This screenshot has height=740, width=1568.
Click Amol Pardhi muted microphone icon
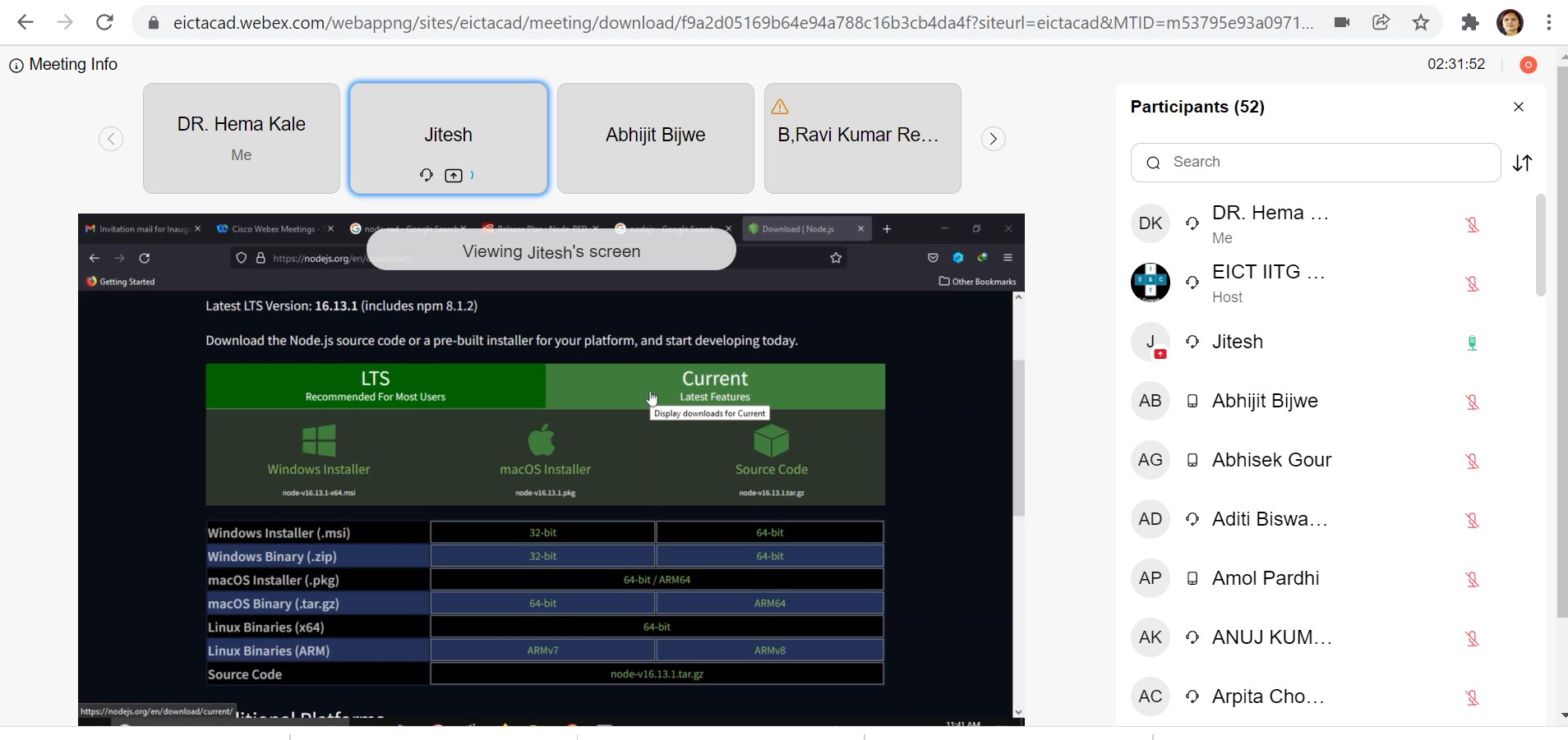pos(1472,579)
